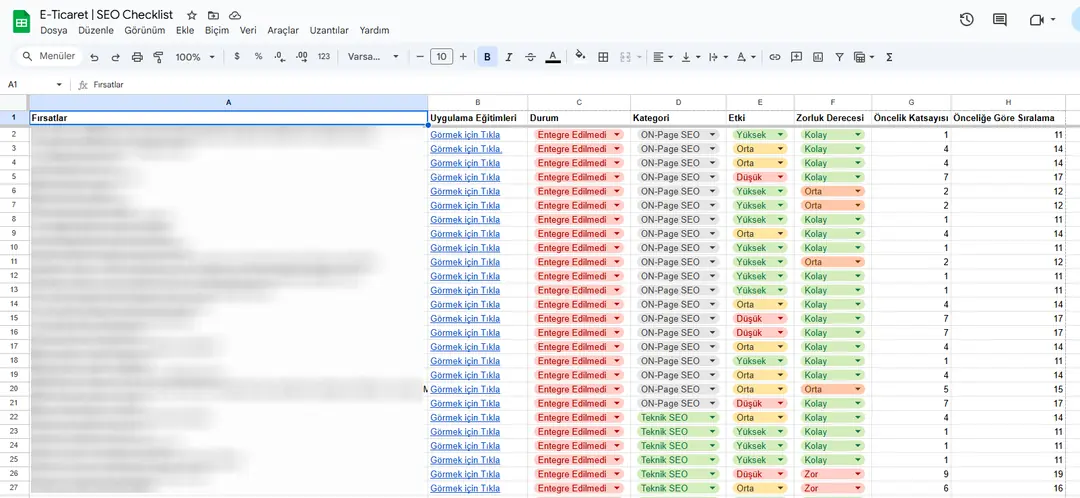Expand the font family dropdown
Image resolution: width=1080 pixels, height=498 pixels.
tap(373, 57)
